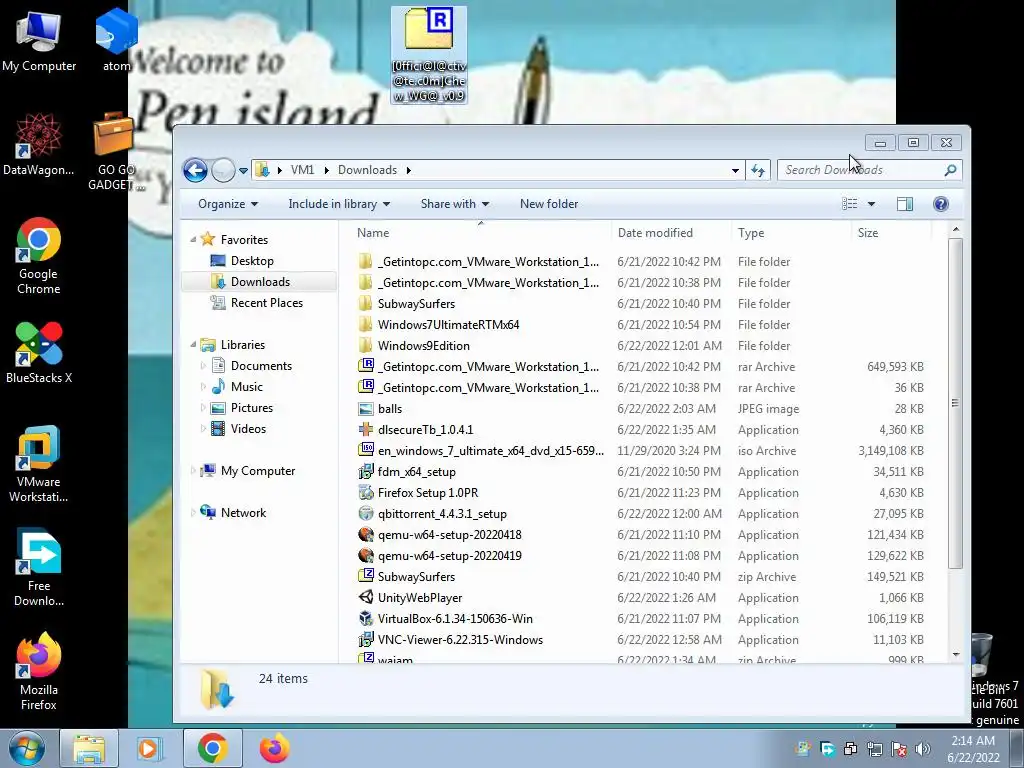Viewport: 1024px width, 768px height.
Task: Open the network tray icon
Action: coord(874,749)
